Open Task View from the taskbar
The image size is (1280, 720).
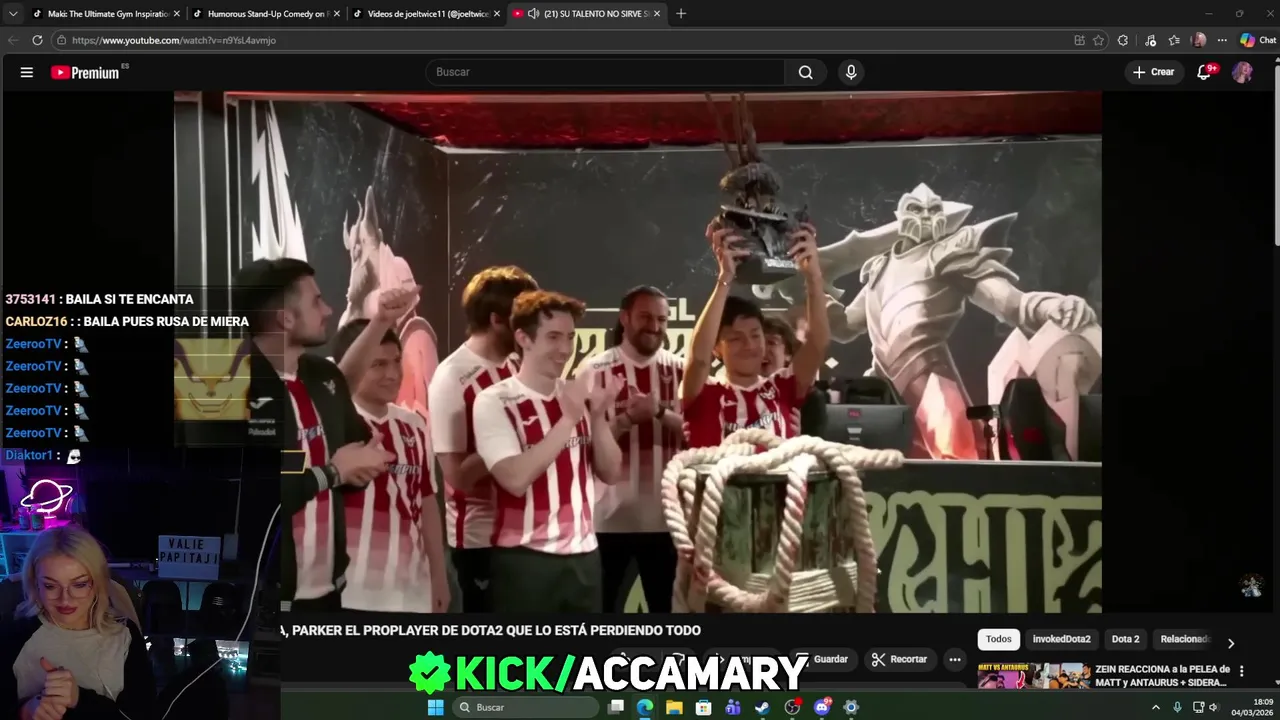tap(616, 707)
